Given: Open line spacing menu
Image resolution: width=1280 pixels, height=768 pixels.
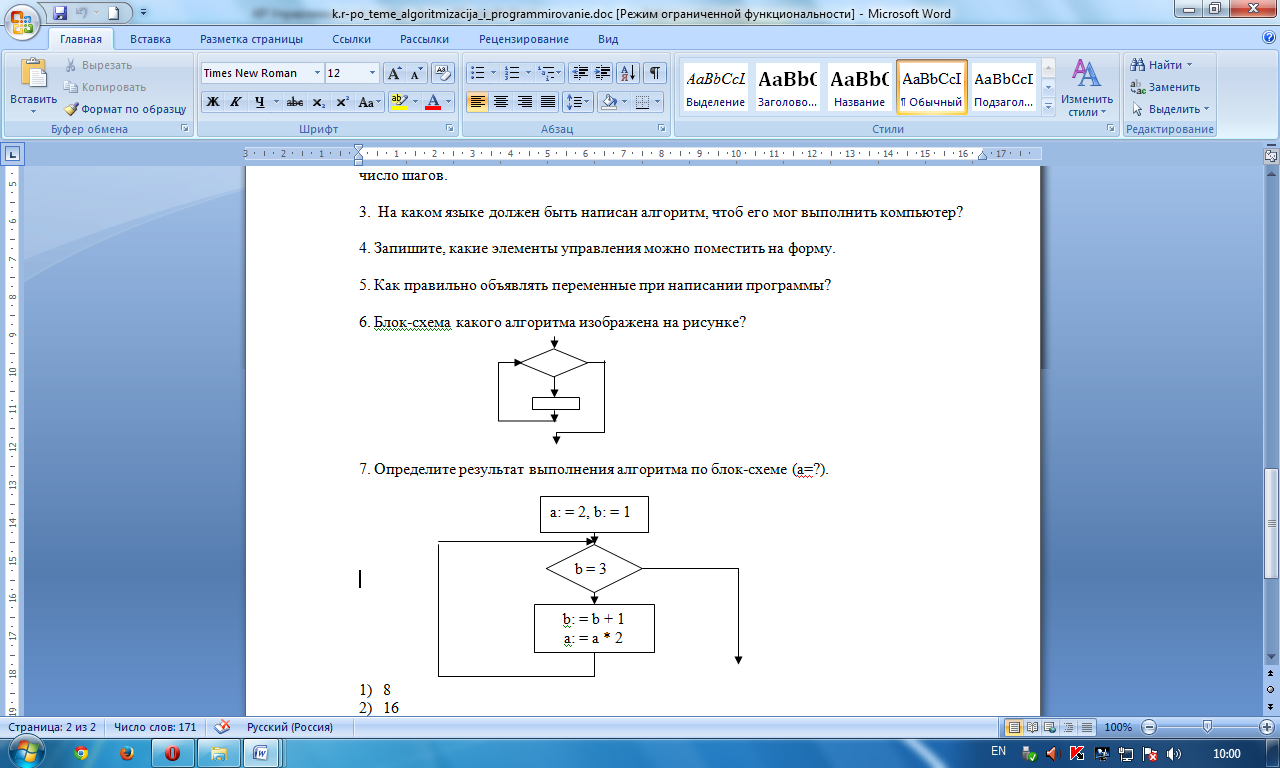Looking at the screenshot, I should pos(578,102).
